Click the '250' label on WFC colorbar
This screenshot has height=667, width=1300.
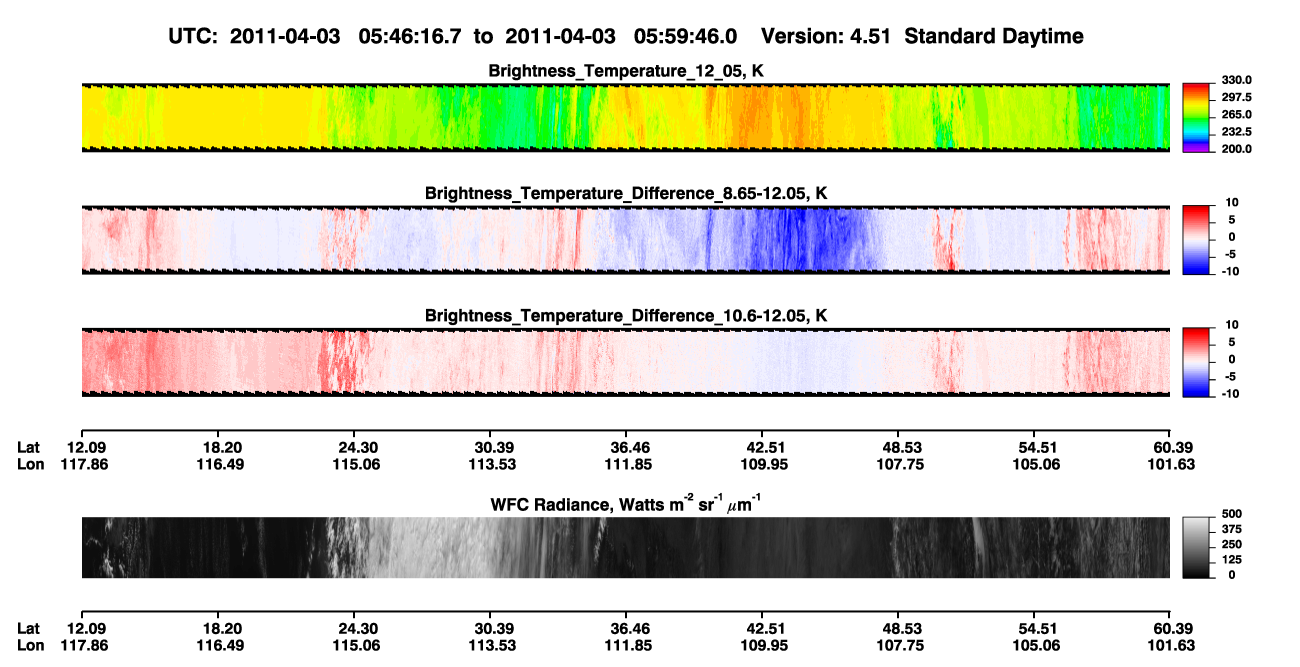(1231, 545)
